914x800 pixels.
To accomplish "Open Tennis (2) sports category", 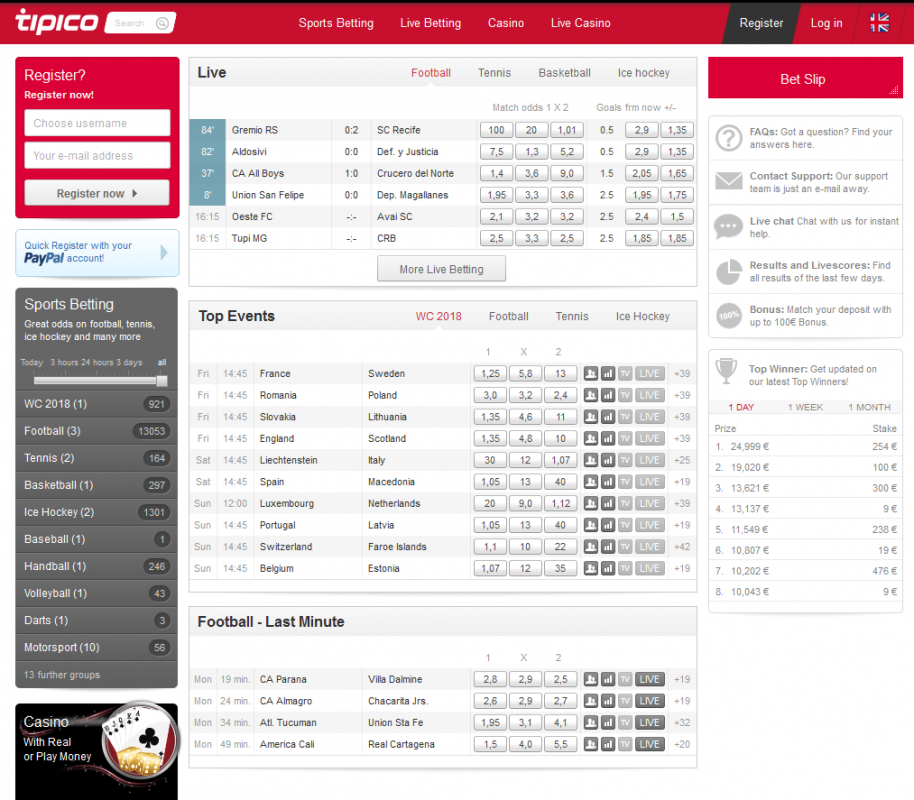I will (x=97, y=458).
